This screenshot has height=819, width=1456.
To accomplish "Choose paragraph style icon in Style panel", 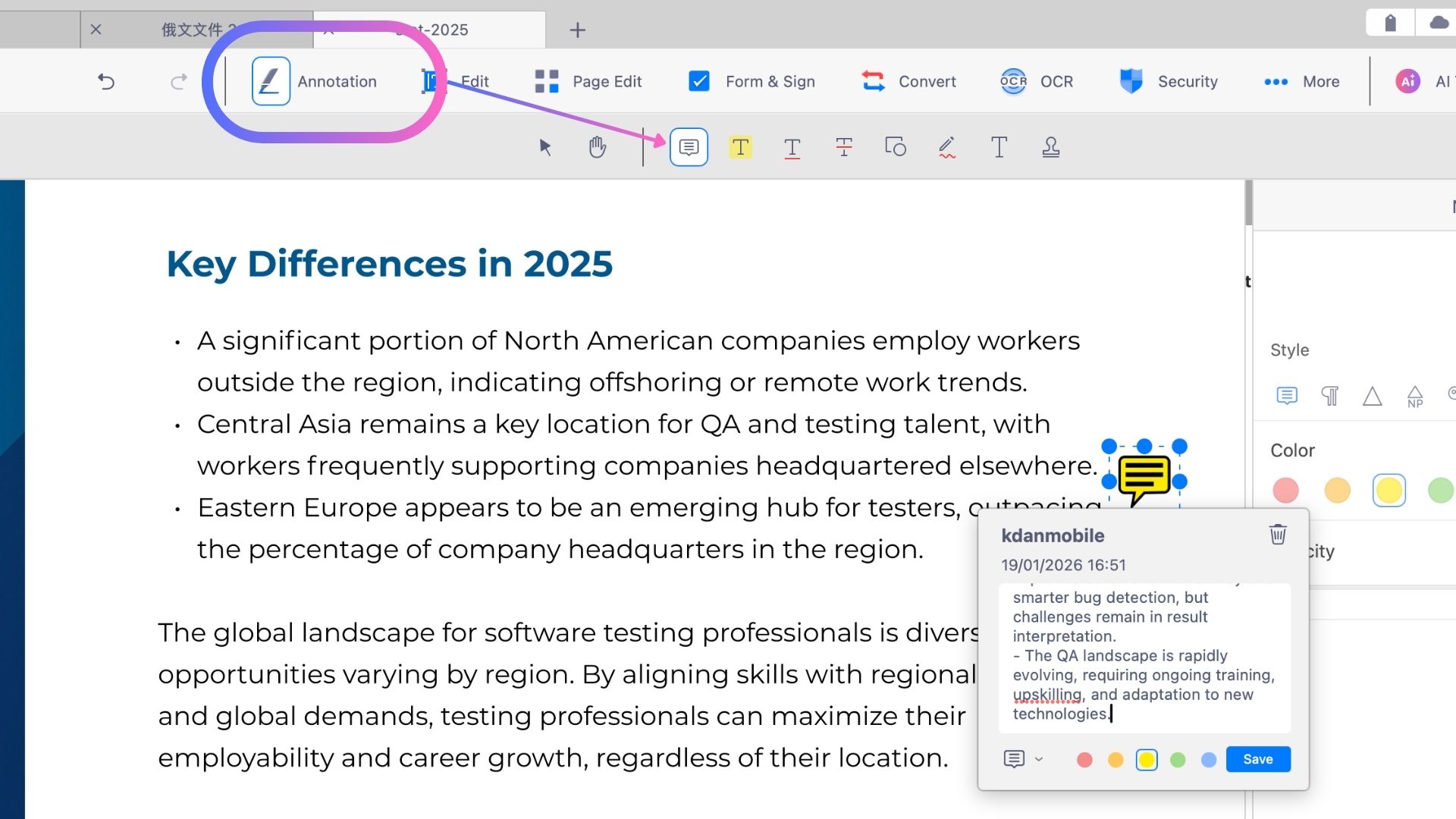I will [1329, 396].
